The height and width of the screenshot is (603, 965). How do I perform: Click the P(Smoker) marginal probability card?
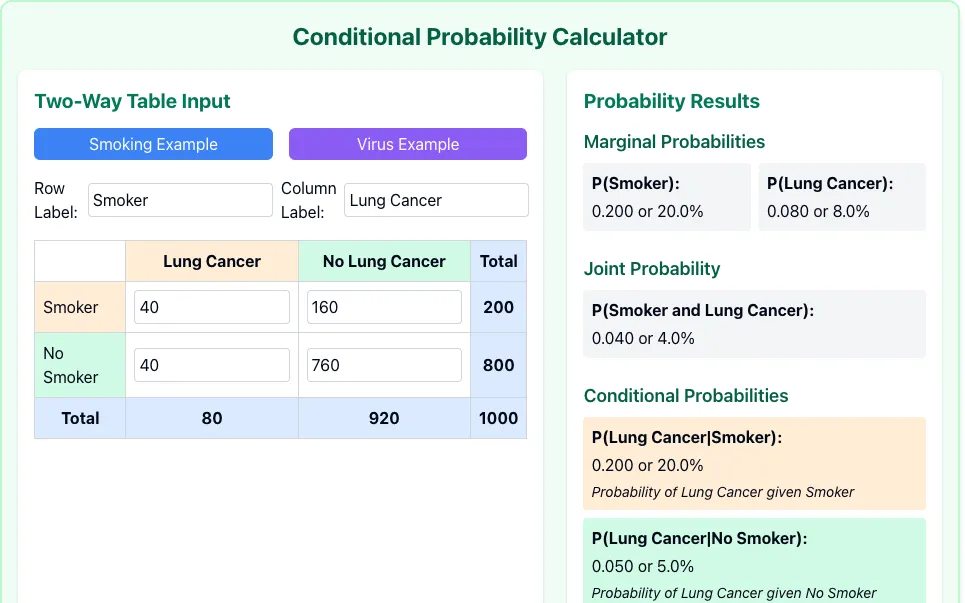(x=667, y=197)
